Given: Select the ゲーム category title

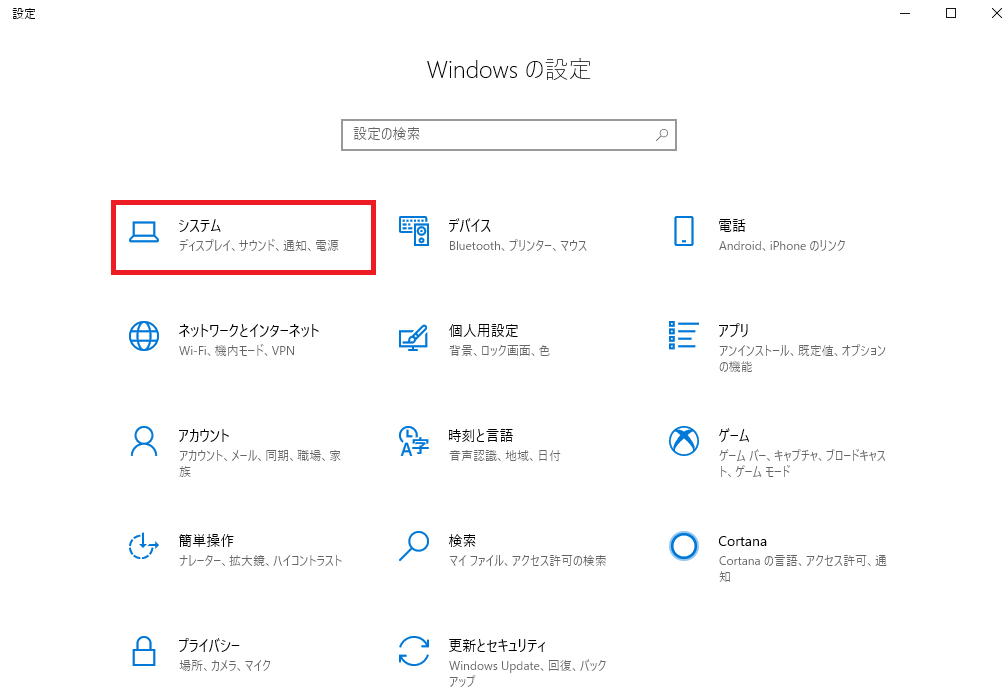Looking at the screenshot, I should 734,435.
